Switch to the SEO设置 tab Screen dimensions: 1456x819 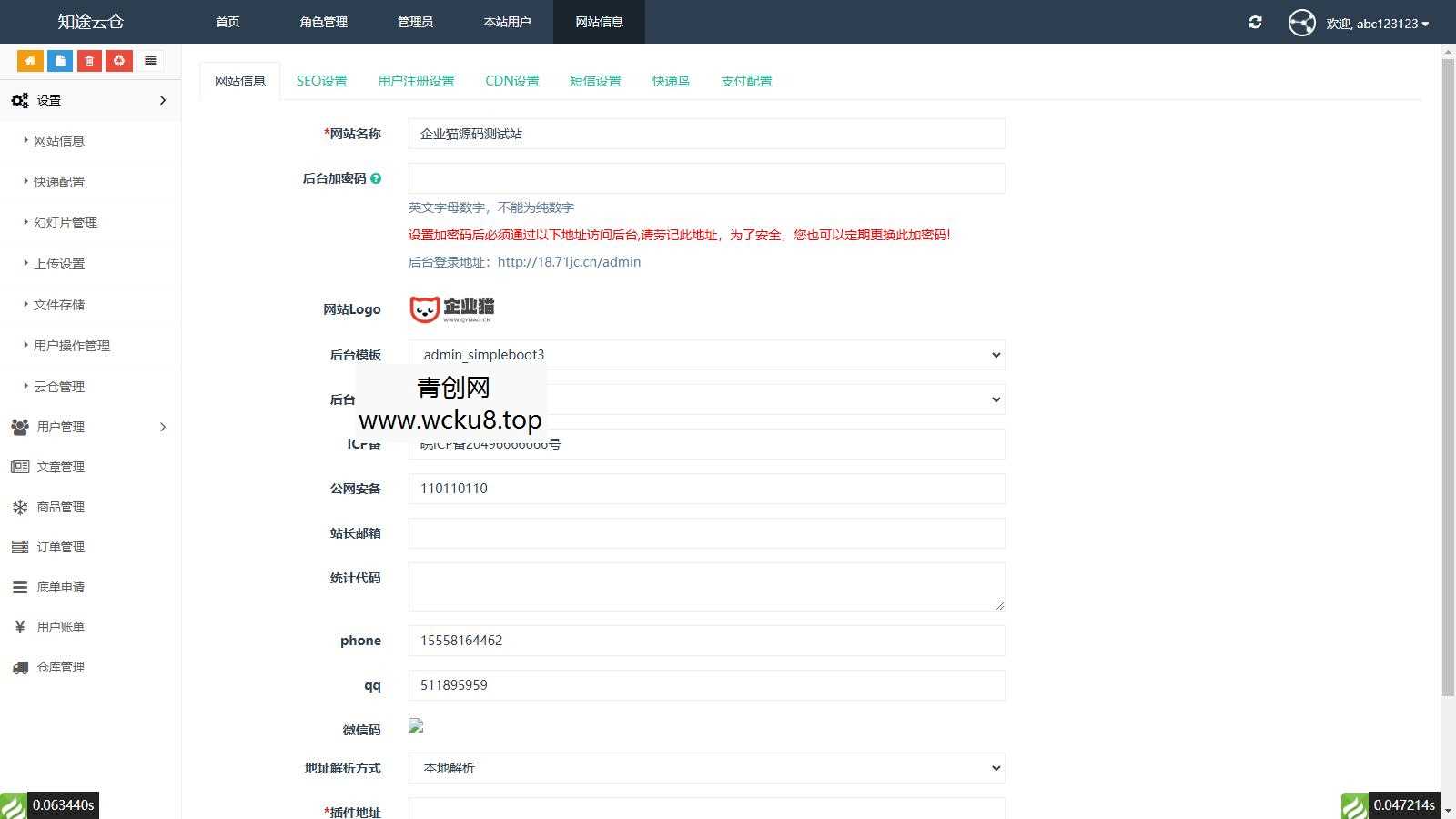point(322,80)
